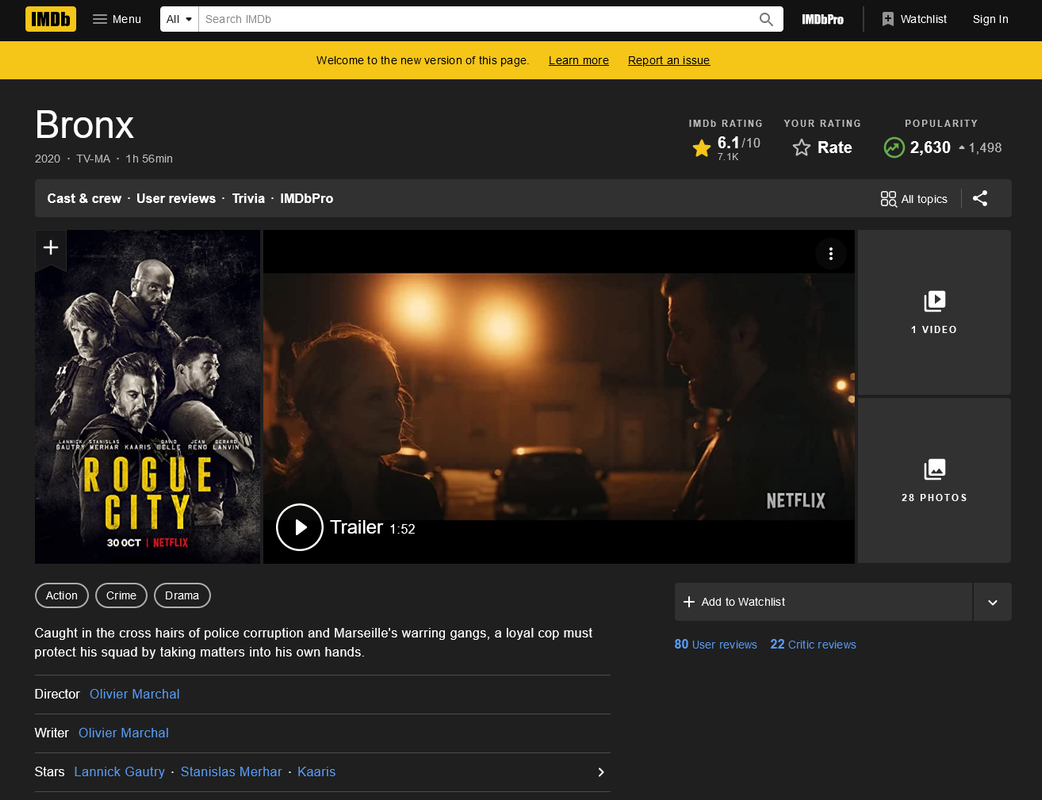Open Kaaris's page
This screenshot has height=800, width=1042.
[x=316, y=772]
